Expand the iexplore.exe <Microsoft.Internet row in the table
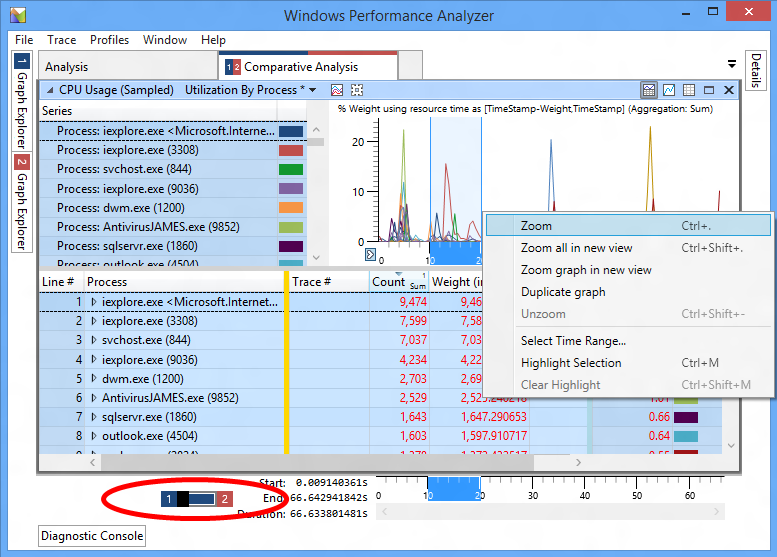Image resolution: width=777 pixels, height=557 pixels. point(94,302)
